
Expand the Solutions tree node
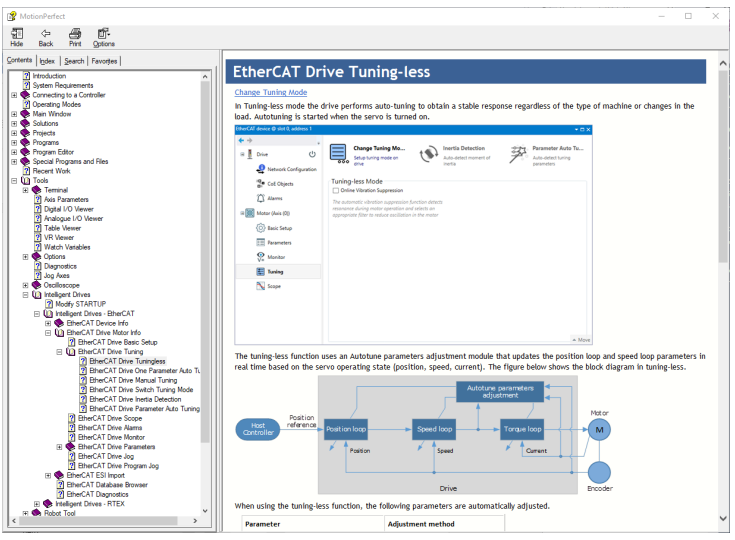[x=14, y=124]
